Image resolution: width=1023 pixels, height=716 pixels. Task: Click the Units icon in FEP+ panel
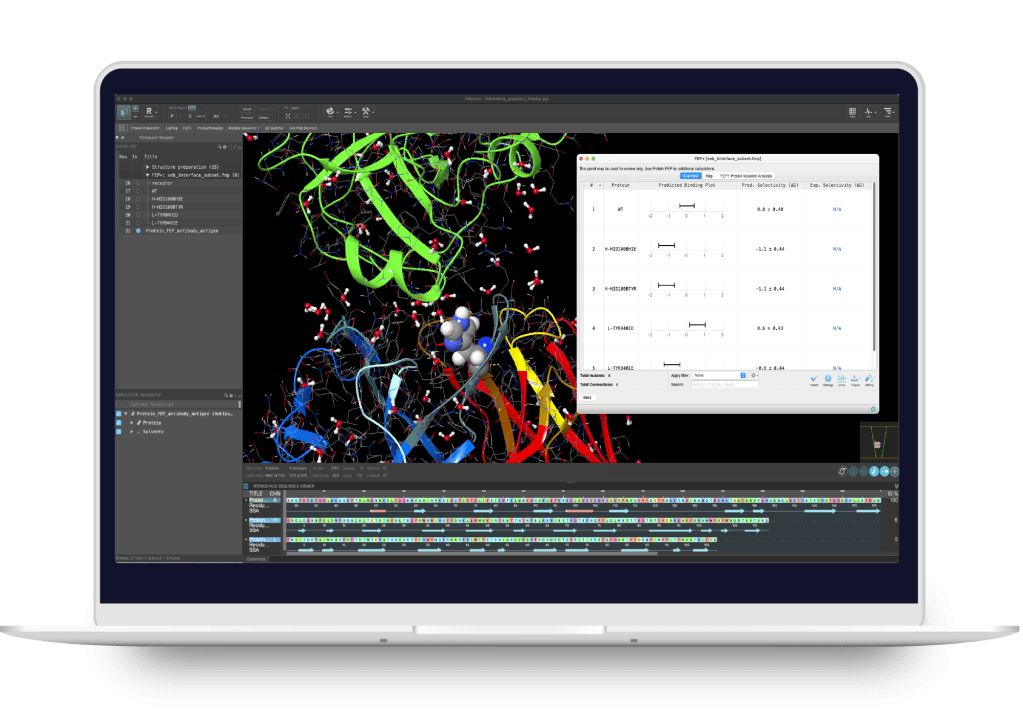[842, 378]
